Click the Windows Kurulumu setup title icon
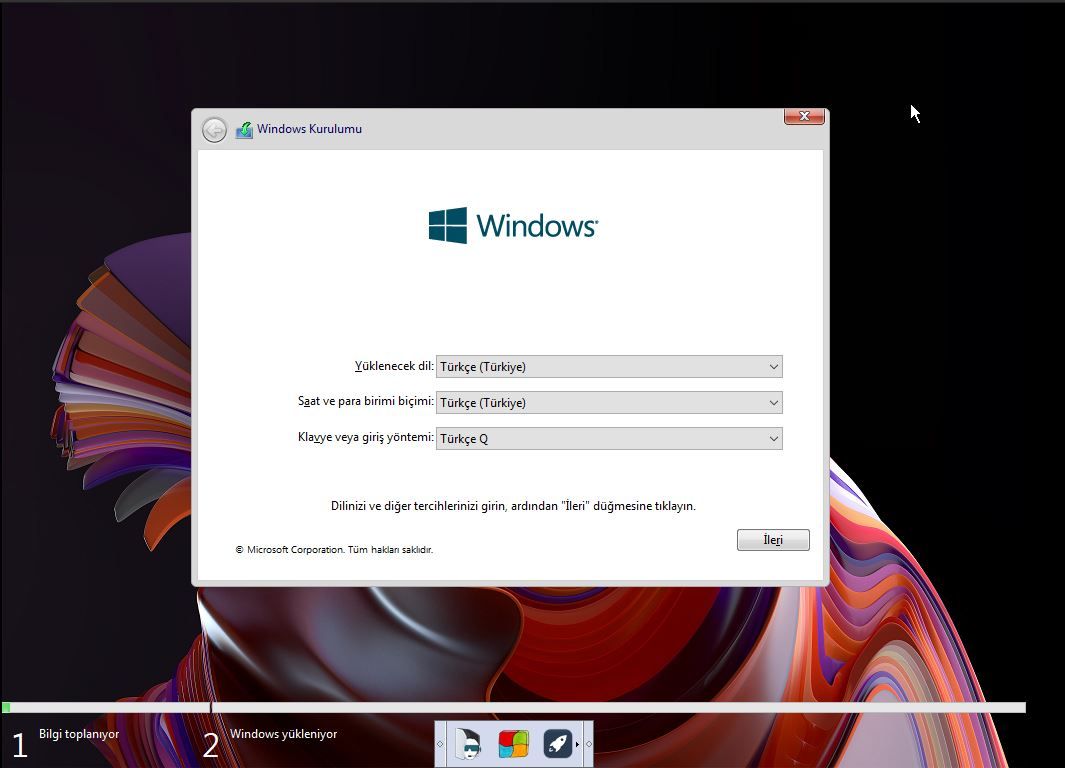Viewport: 1065px width, 768px height. (244, 129)
